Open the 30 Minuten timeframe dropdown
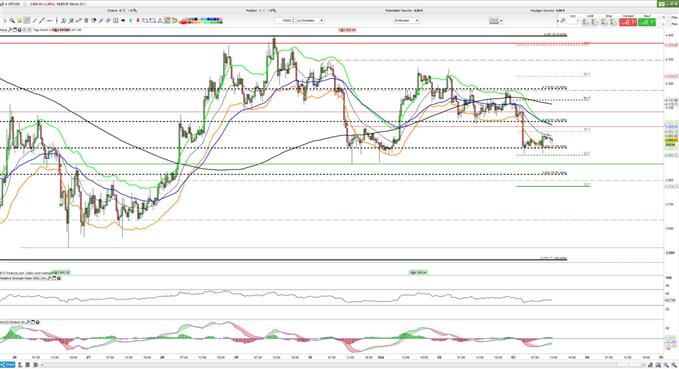 point(406,20)
